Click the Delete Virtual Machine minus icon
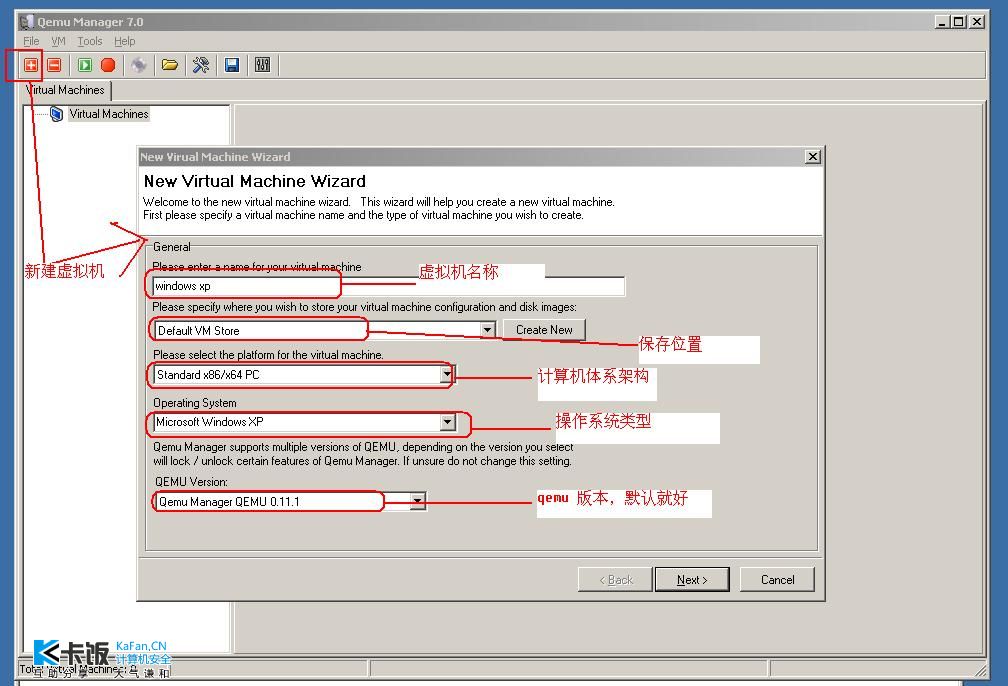Viewport: 1008px width, 686px height. click(55, 65)
